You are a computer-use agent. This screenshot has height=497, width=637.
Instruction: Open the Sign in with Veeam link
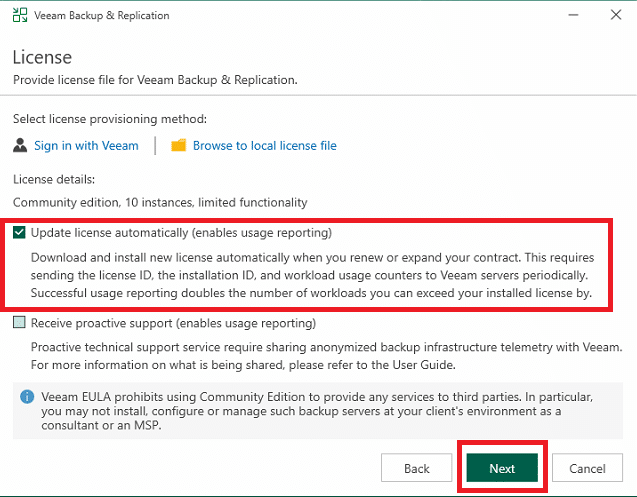click(x=86, y=146)
